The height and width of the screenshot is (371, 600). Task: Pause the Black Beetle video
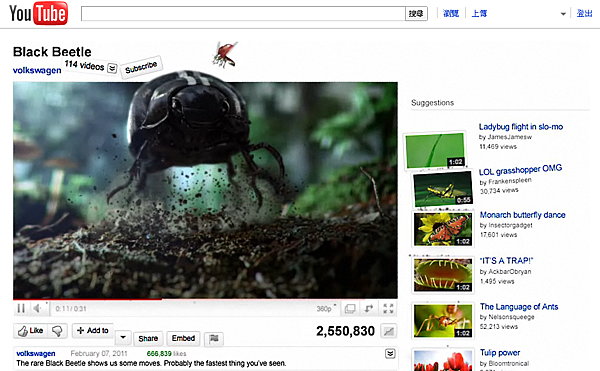21,308
